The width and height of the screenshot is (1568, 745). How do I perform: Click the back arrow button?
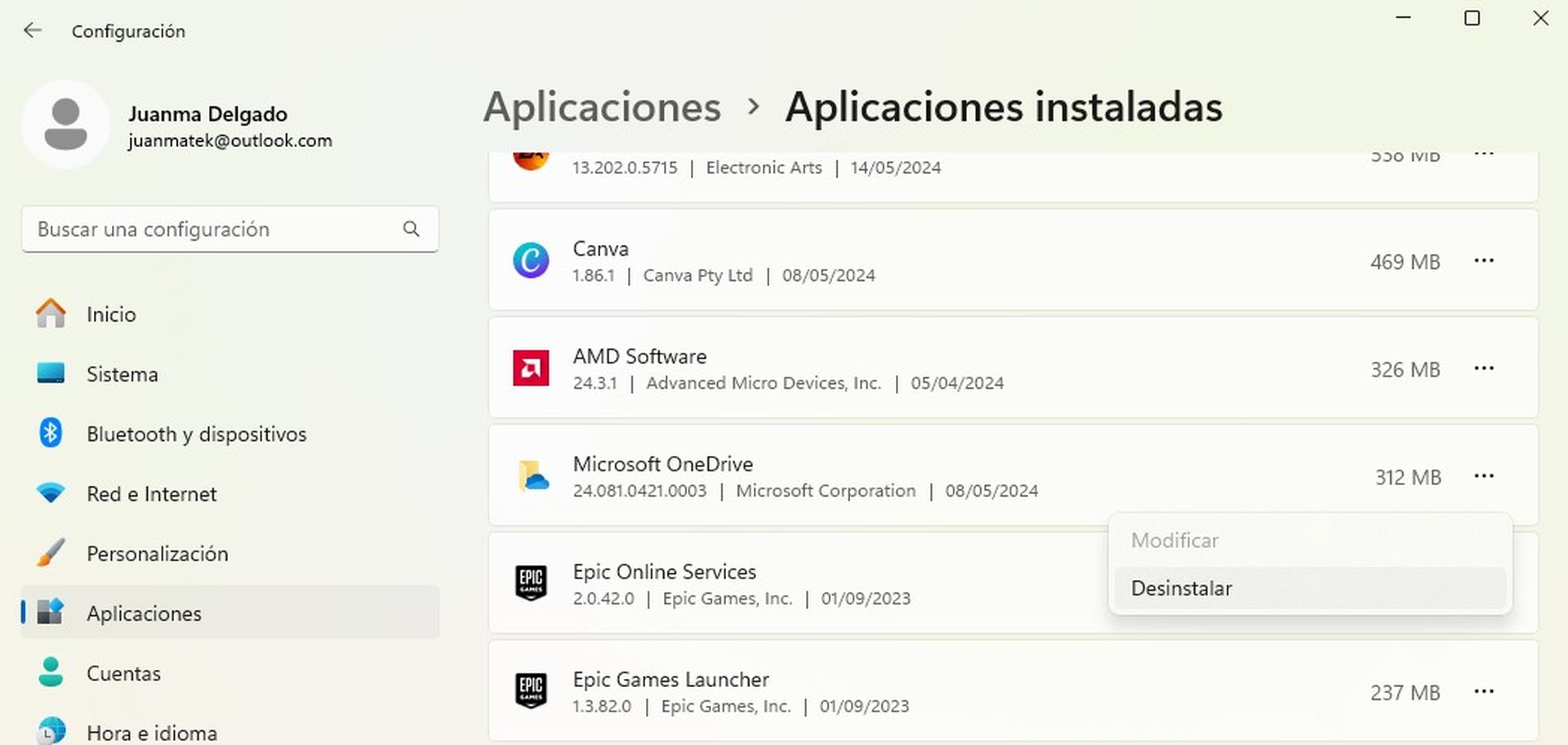click(x=32, y=29)
